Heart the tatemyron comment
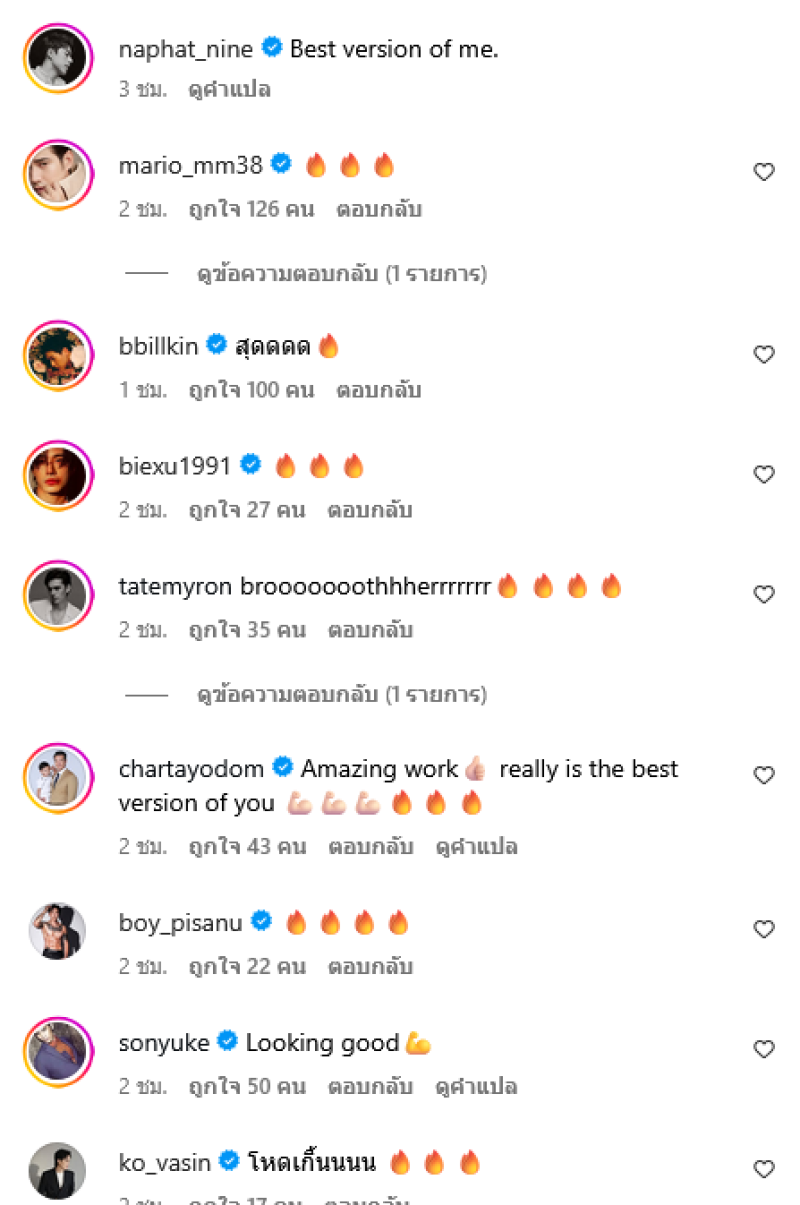Image resolution: width=800 pixels, height=1205 pixels. 764,594
